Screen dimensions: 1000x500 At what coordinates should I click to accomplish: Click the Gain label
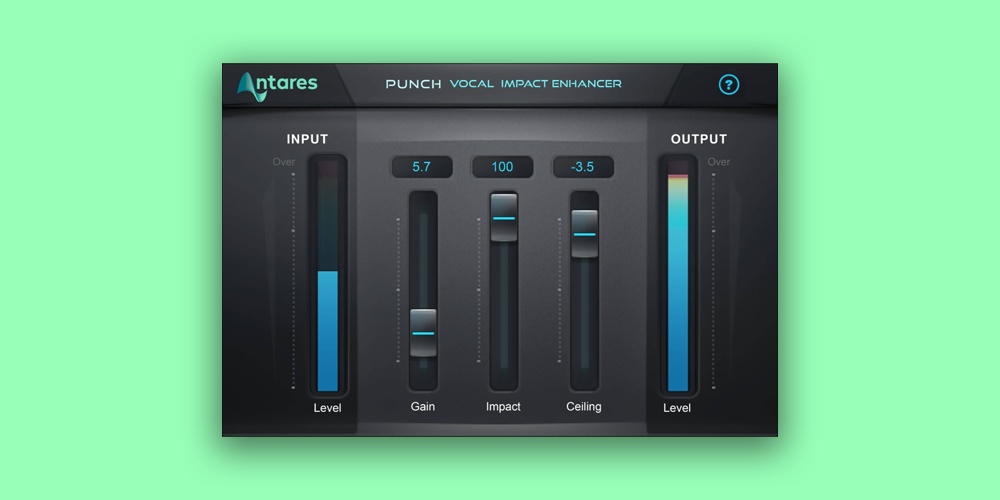coord(423,406)
